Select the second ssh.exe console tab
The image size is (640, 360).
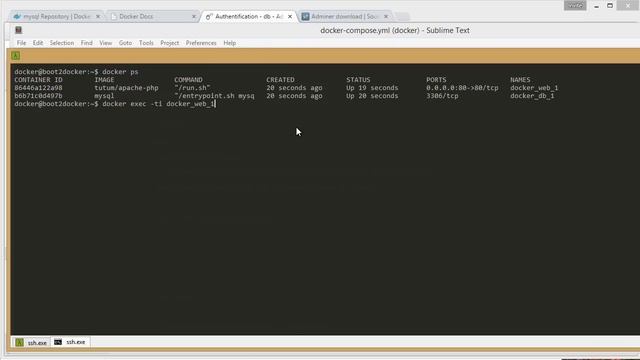(x=70, y=342)
